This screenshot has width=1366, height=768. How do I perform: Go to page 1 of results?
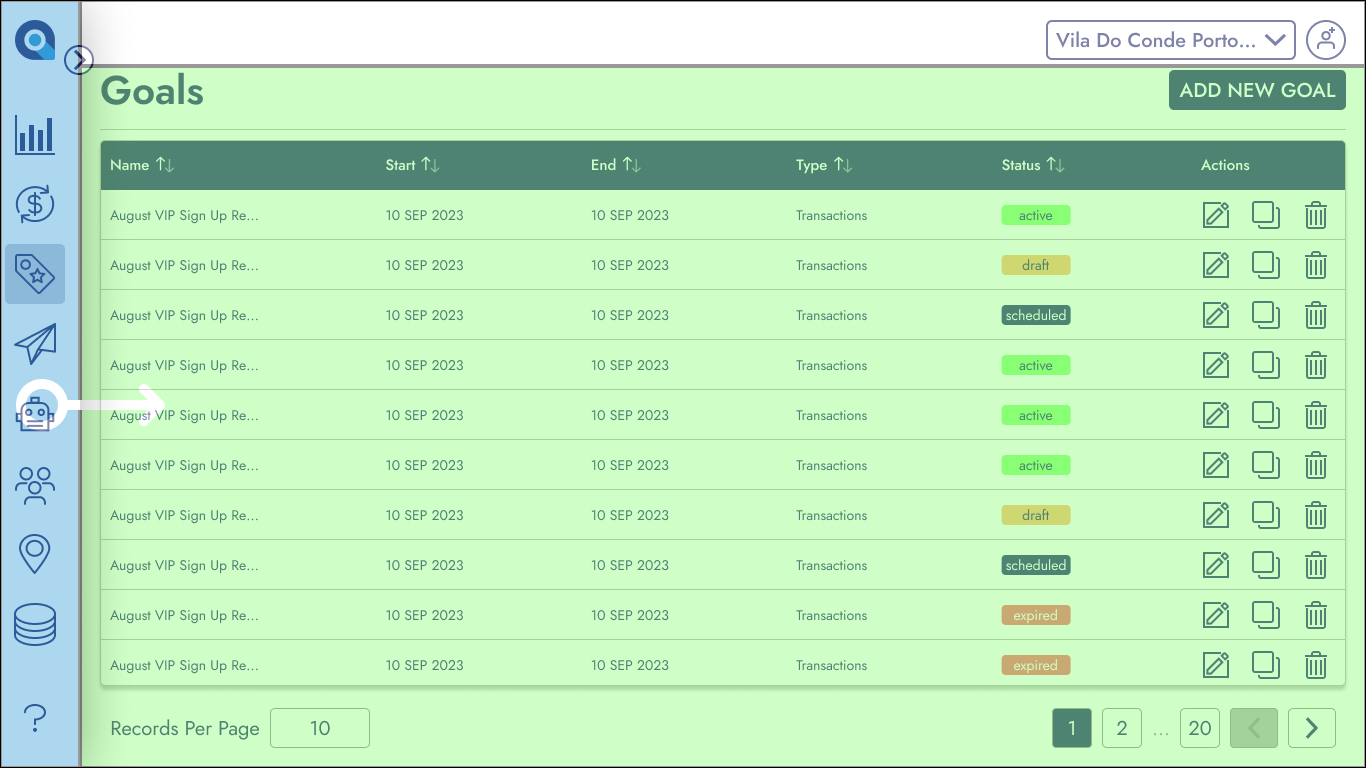pos(1072,728)
